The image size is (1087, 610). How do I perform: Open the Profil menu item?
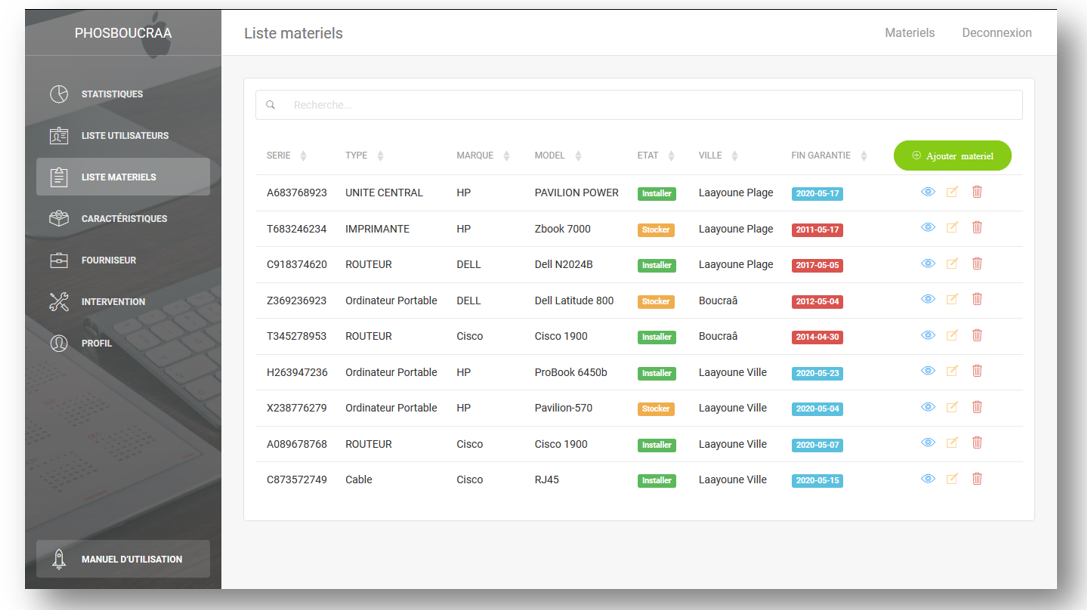97,343
